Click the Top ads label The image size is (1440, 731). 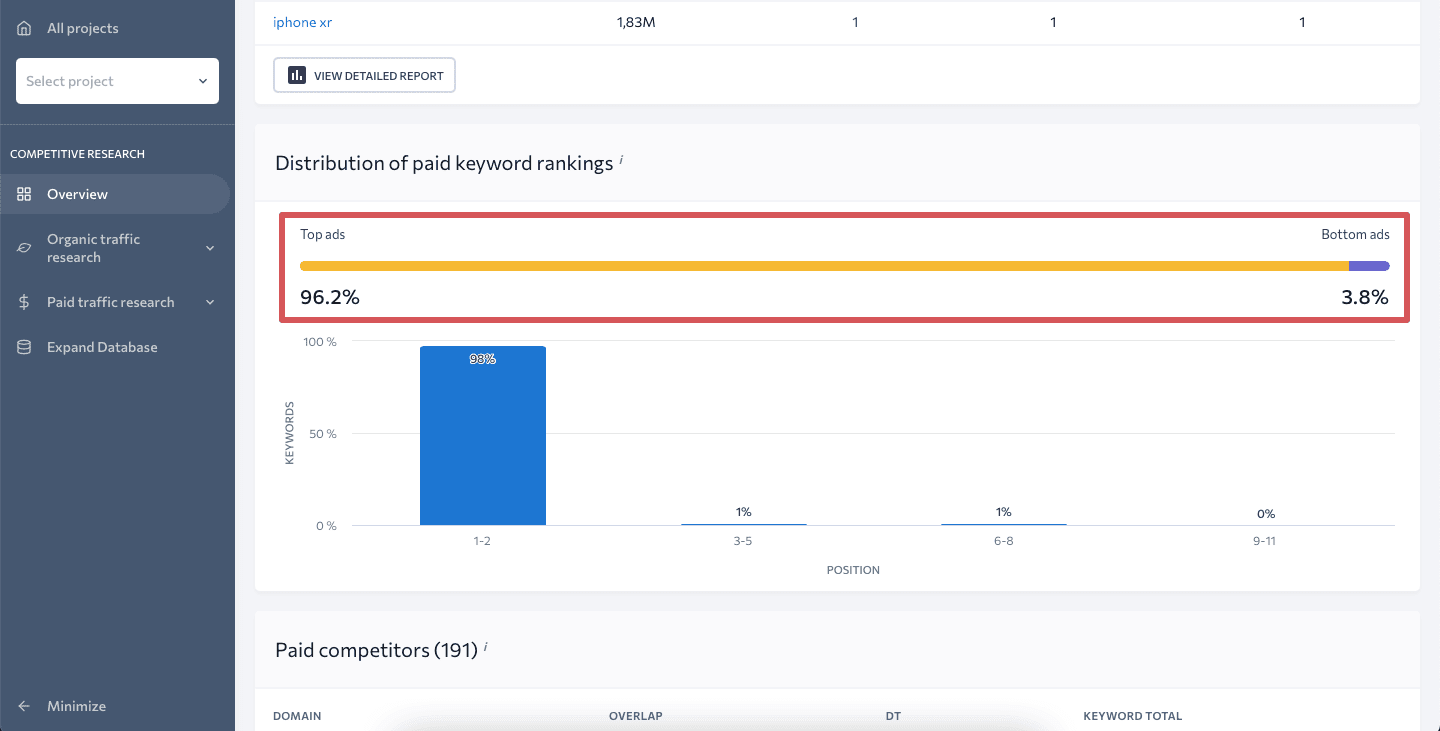[322, 234]
